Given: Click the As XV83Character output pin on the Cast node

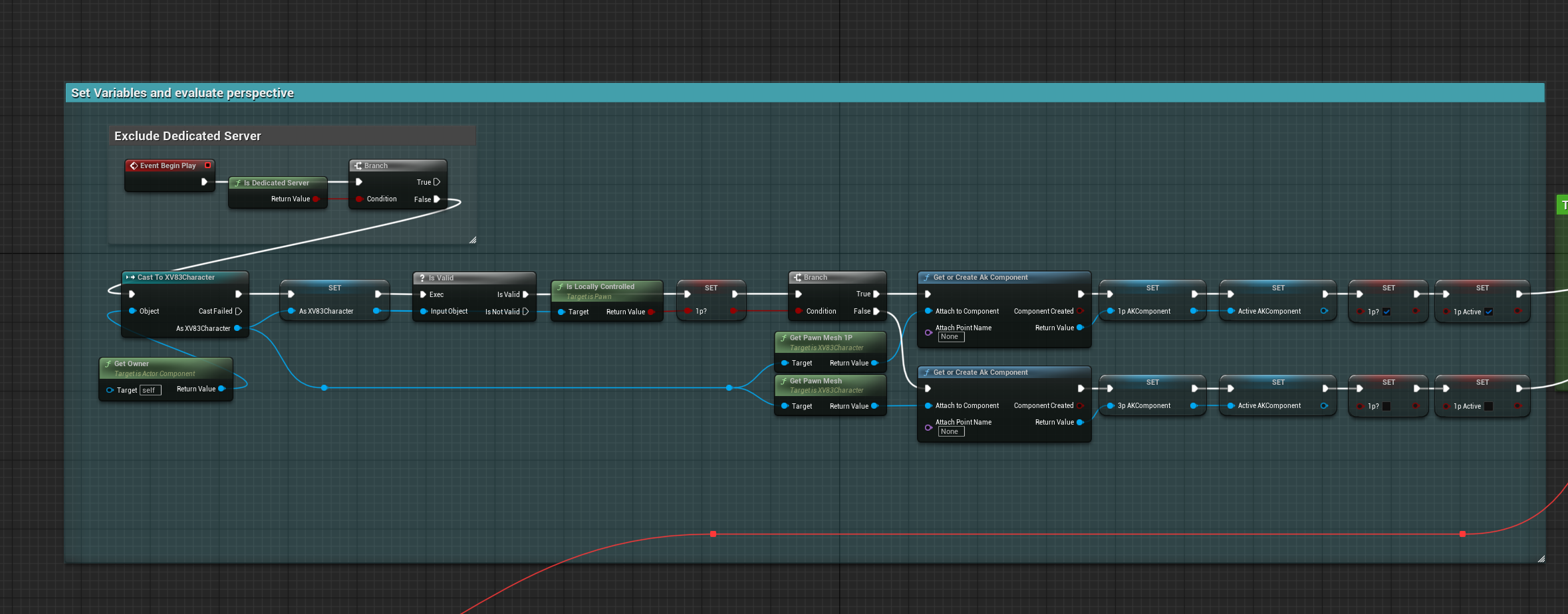Looking at the screenshot, I should click(x=237, y=328).
